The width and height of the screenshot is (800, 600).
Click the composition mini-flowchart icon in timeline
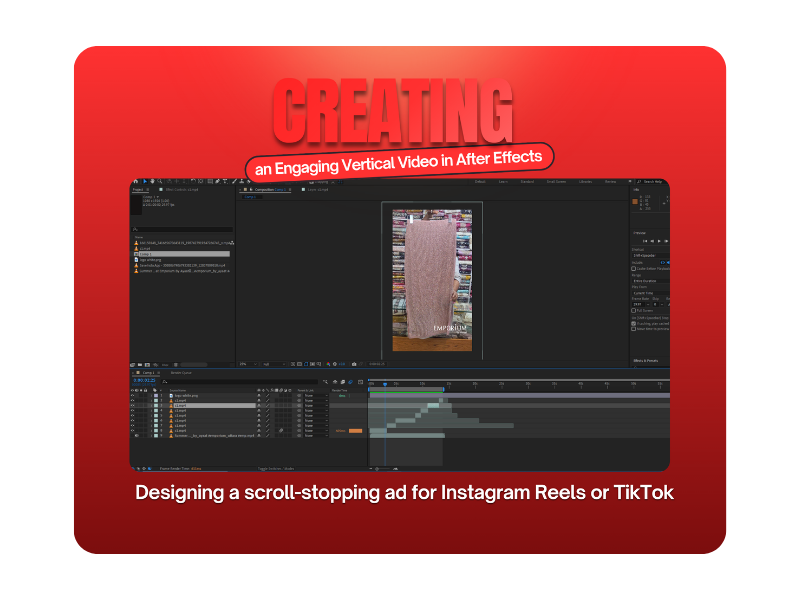(326, 382)
